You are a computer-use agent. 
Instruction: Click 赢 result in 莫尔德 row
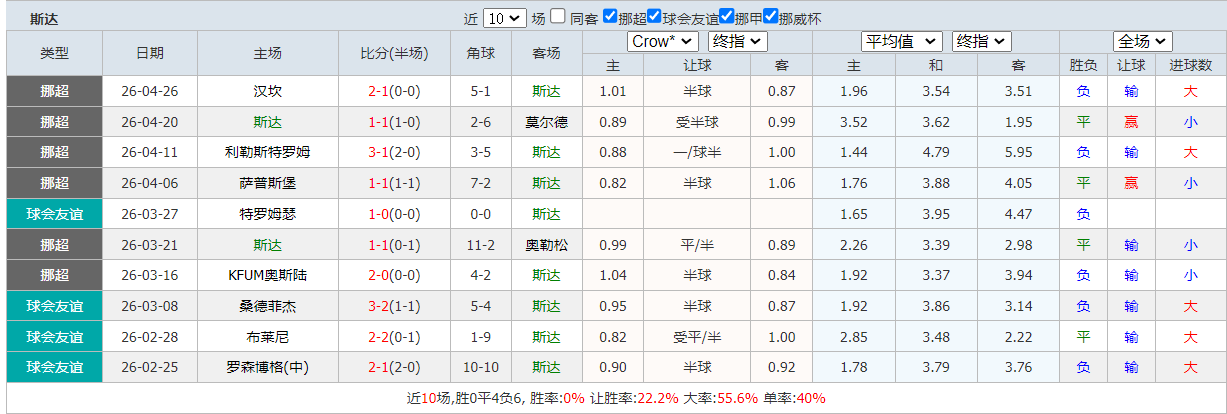pos(1131,122)
